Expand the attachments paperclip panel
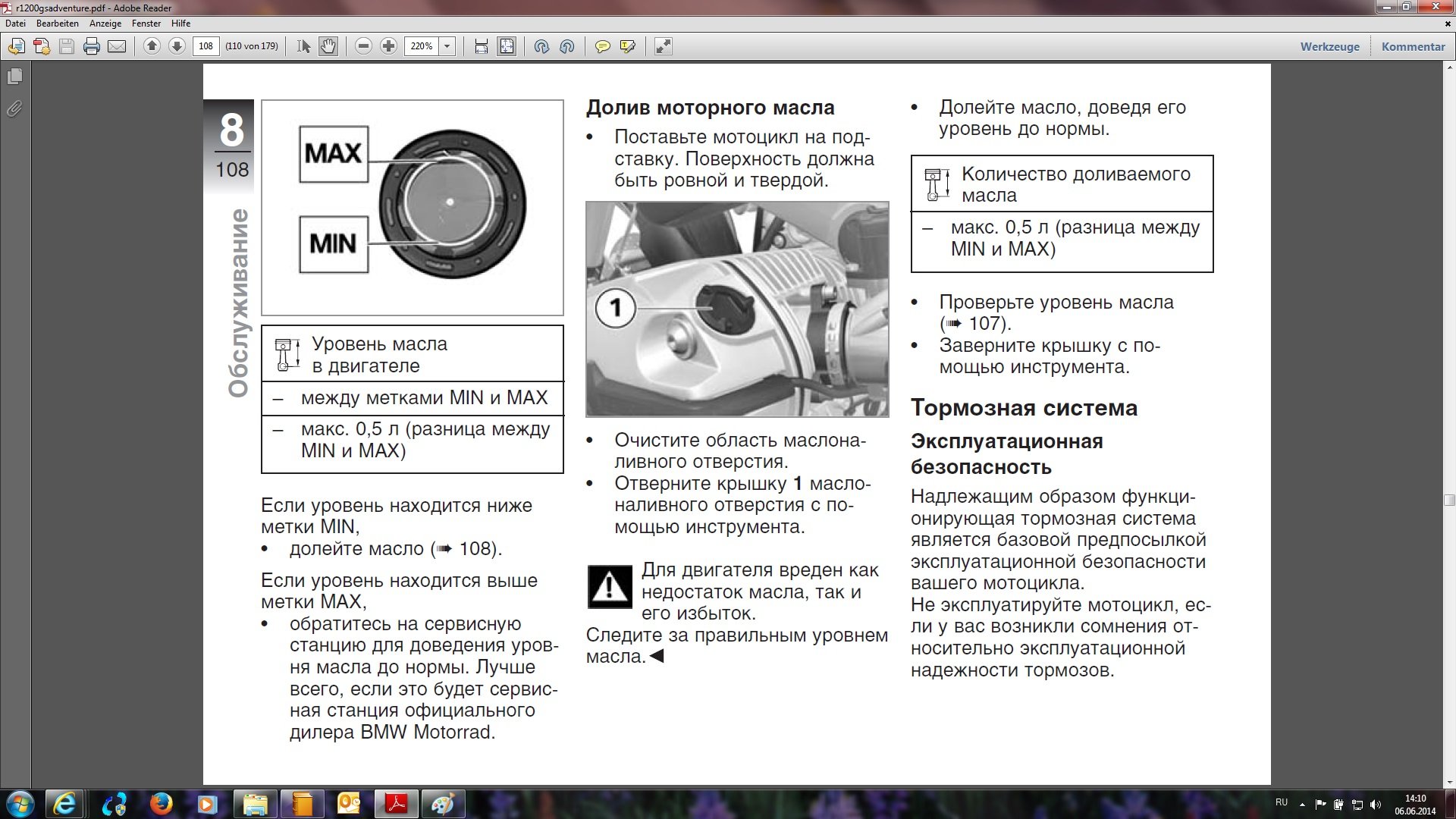Screen dimensions: 1456x819 14,109
